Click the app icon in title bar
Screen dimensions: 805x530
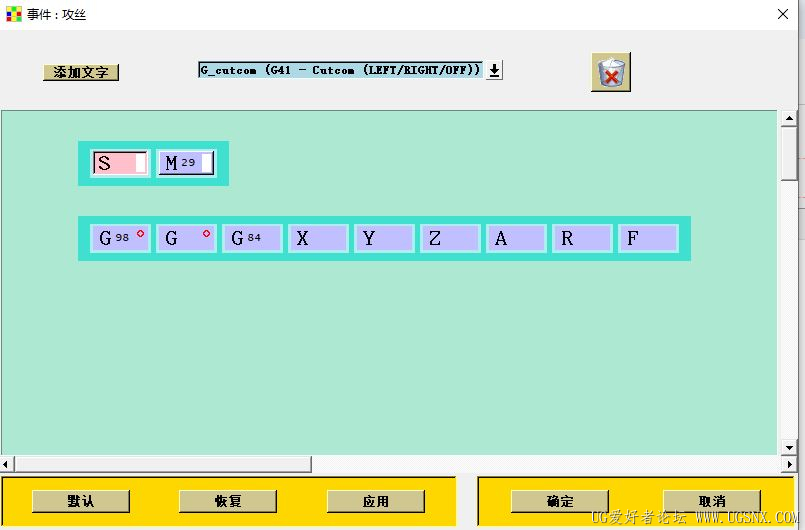[x=14, y=14]
